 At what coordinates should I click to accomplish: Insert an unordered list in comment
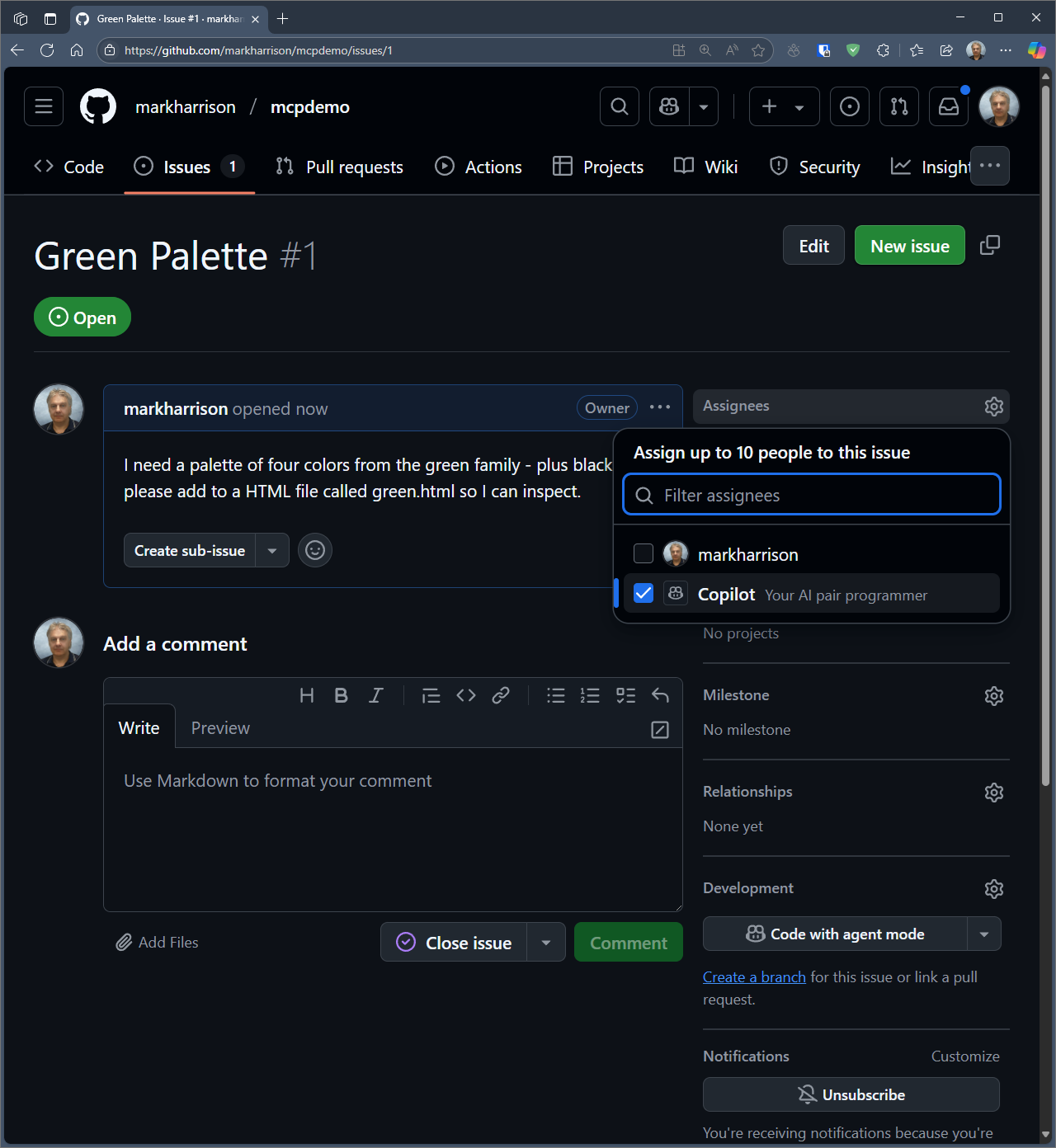click(556, 695)
